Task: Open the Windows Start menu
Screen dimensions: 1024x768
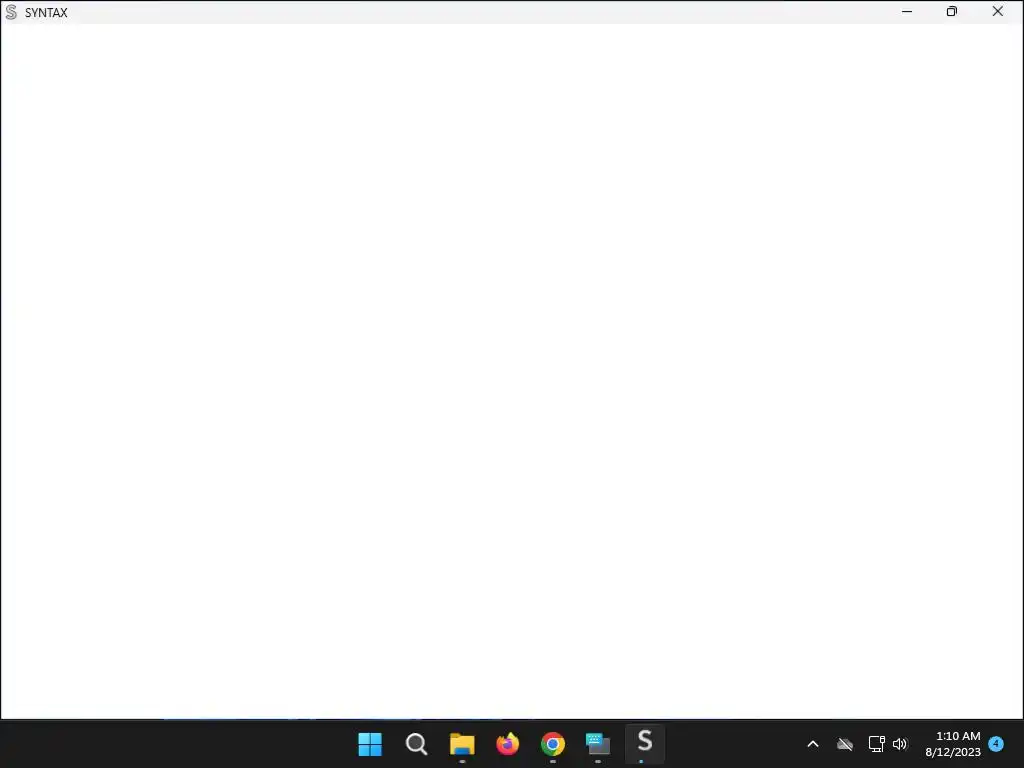Action: 370,744
